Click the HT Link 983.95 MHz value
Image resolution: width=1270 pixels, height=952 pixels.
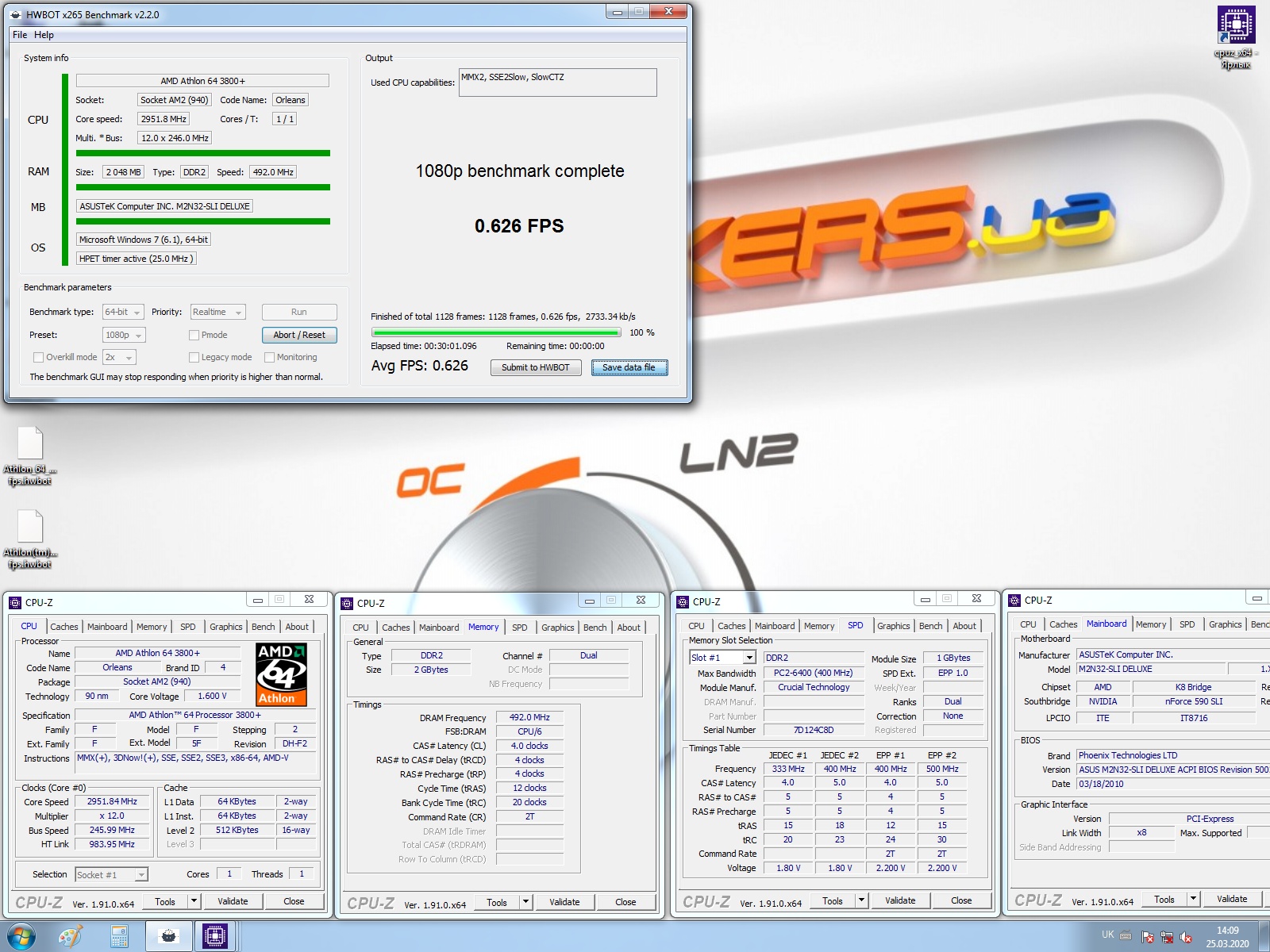112,844
